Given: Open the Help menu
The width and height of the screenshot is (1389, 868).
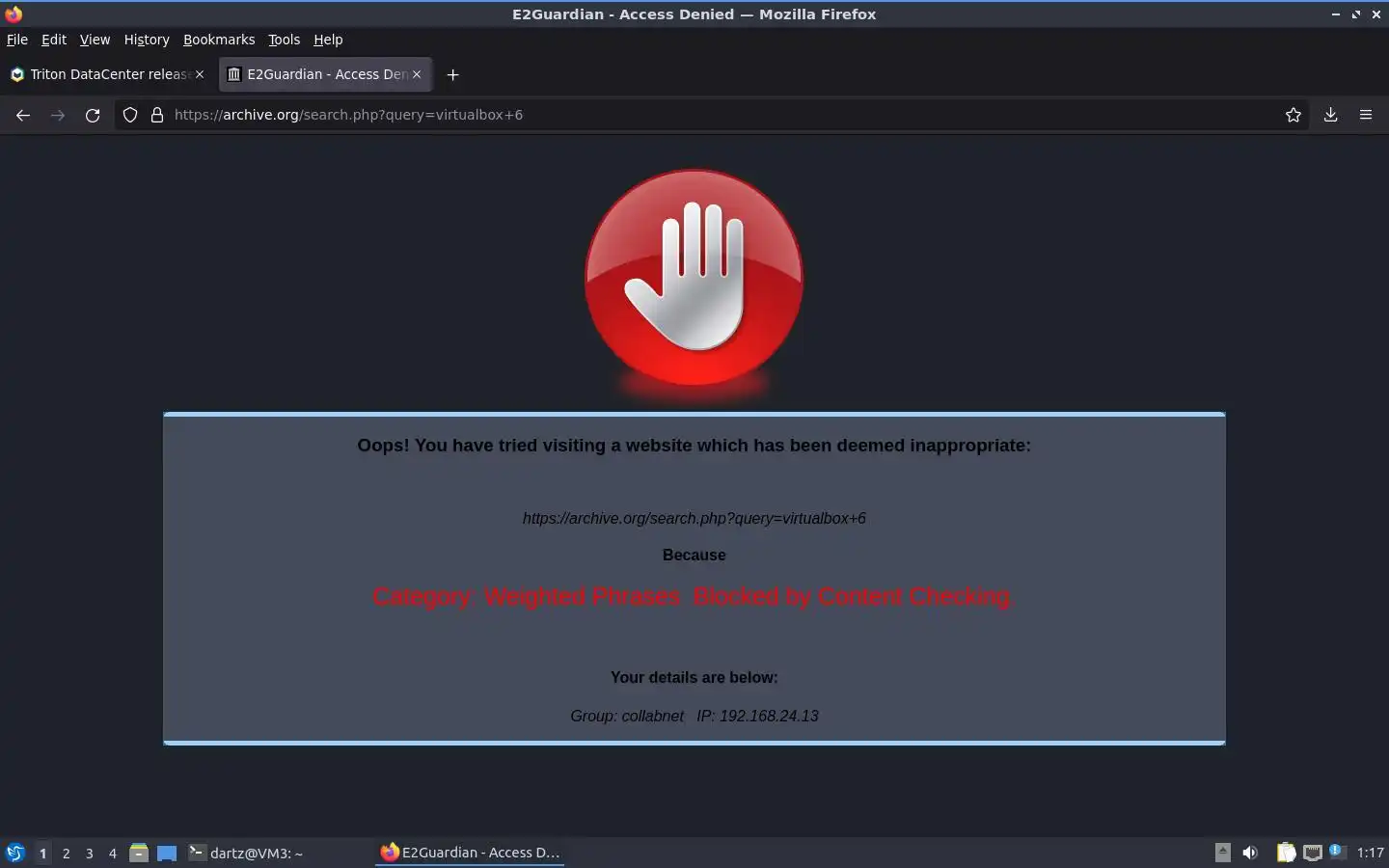Looking at the screenshot, I should pos(328,40).
